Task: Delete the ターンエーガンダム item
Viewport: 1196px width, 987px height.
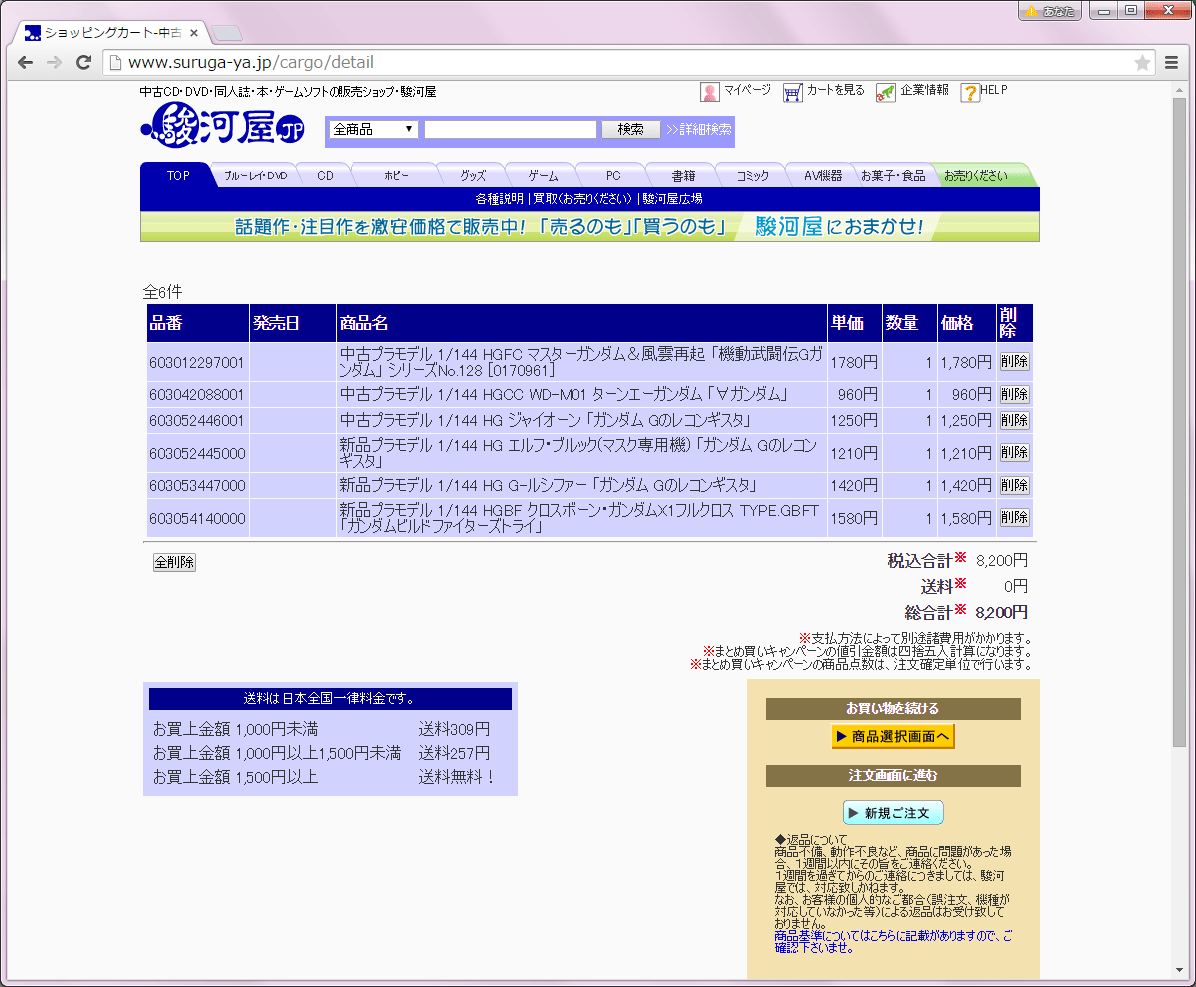Action: click(x=1014, y=394)
